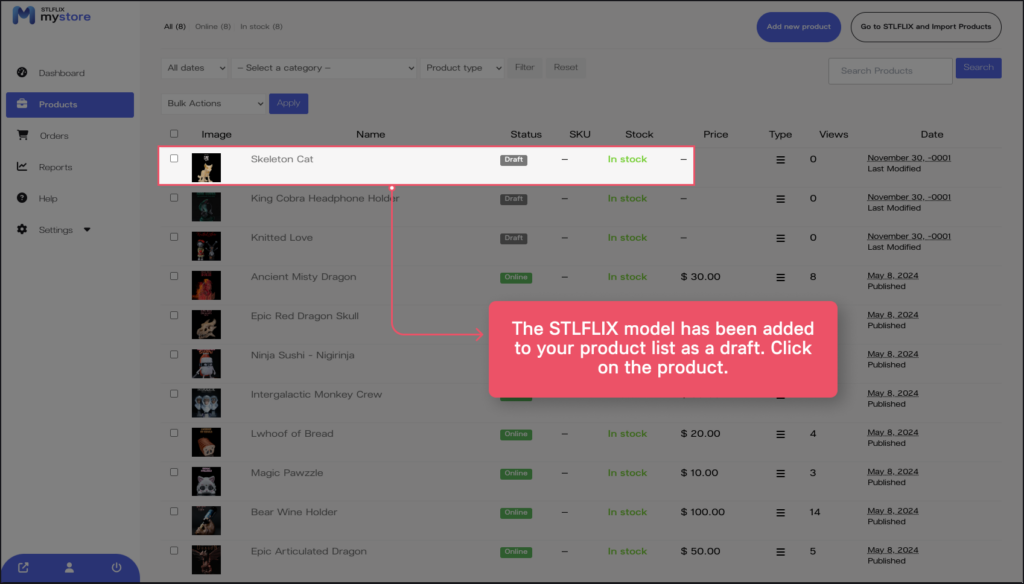Click the Reports chart icon
Screen dimensions: 1024x584
tap(22, 167)
